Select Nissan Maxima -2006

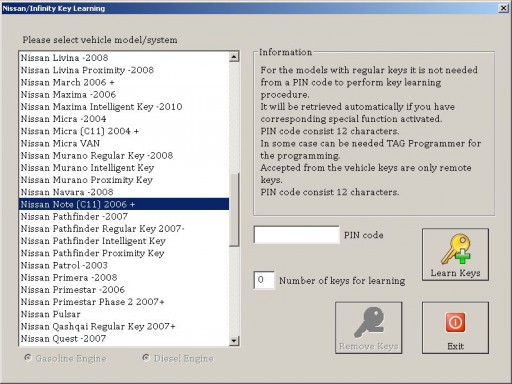point(124,94)
